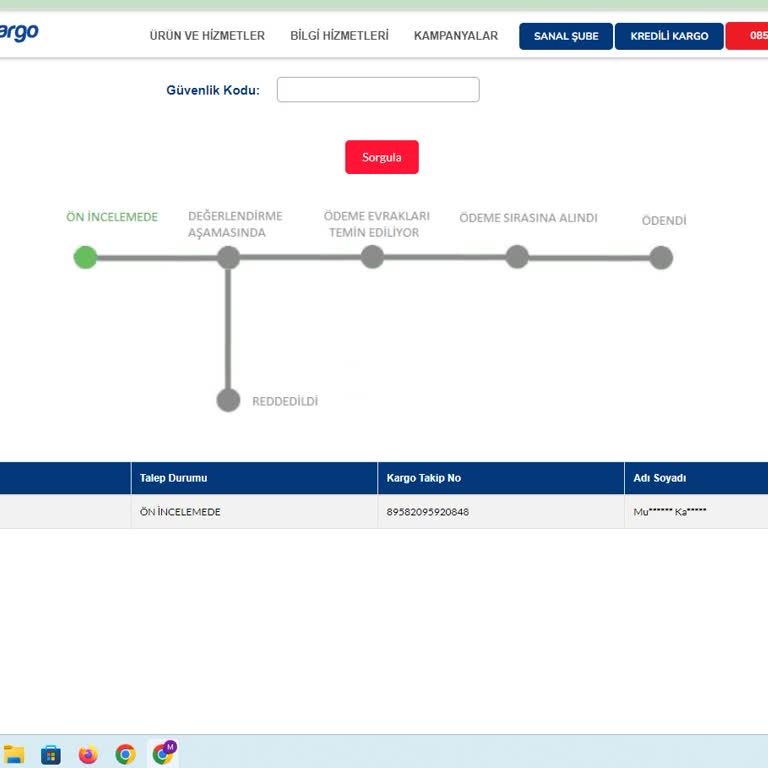Screen dimensions: 768x768
Task: Click the ÖDENDİ step circle
Action: 661,258
